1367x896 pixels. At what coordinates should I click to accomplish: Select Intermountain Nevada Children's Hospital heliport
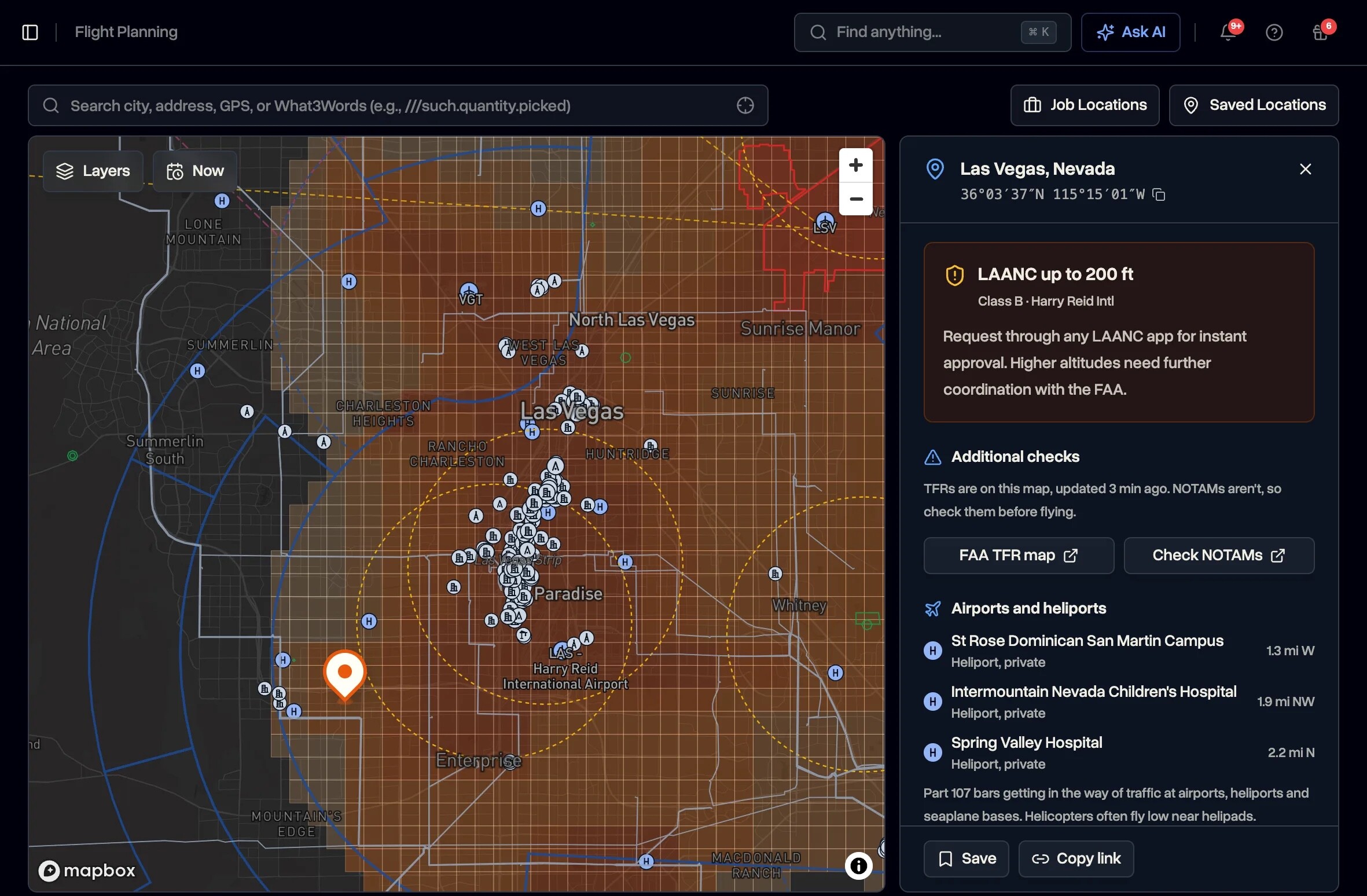[1119, 702]
